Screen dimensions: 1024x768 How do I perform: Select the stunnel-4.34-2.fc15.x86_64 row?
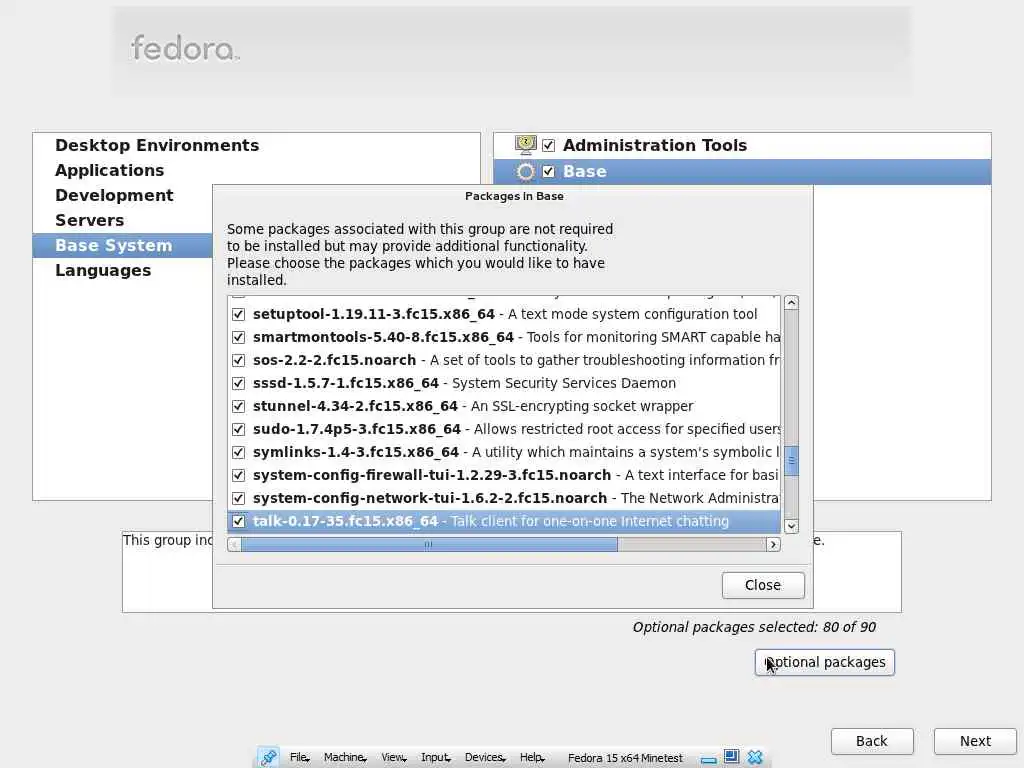[504, 406]
